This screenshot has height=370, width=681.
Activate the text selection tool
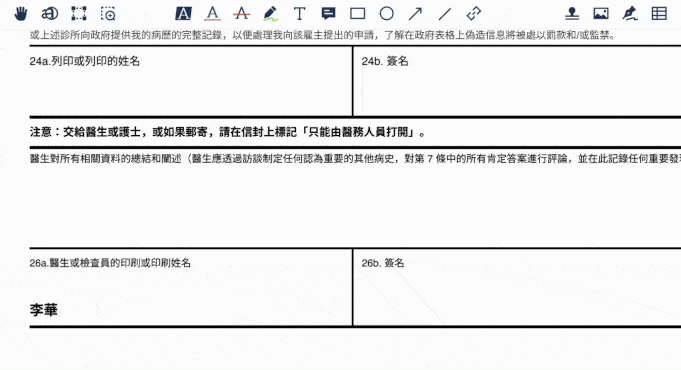pyautogui.click(x=50, y=14)
